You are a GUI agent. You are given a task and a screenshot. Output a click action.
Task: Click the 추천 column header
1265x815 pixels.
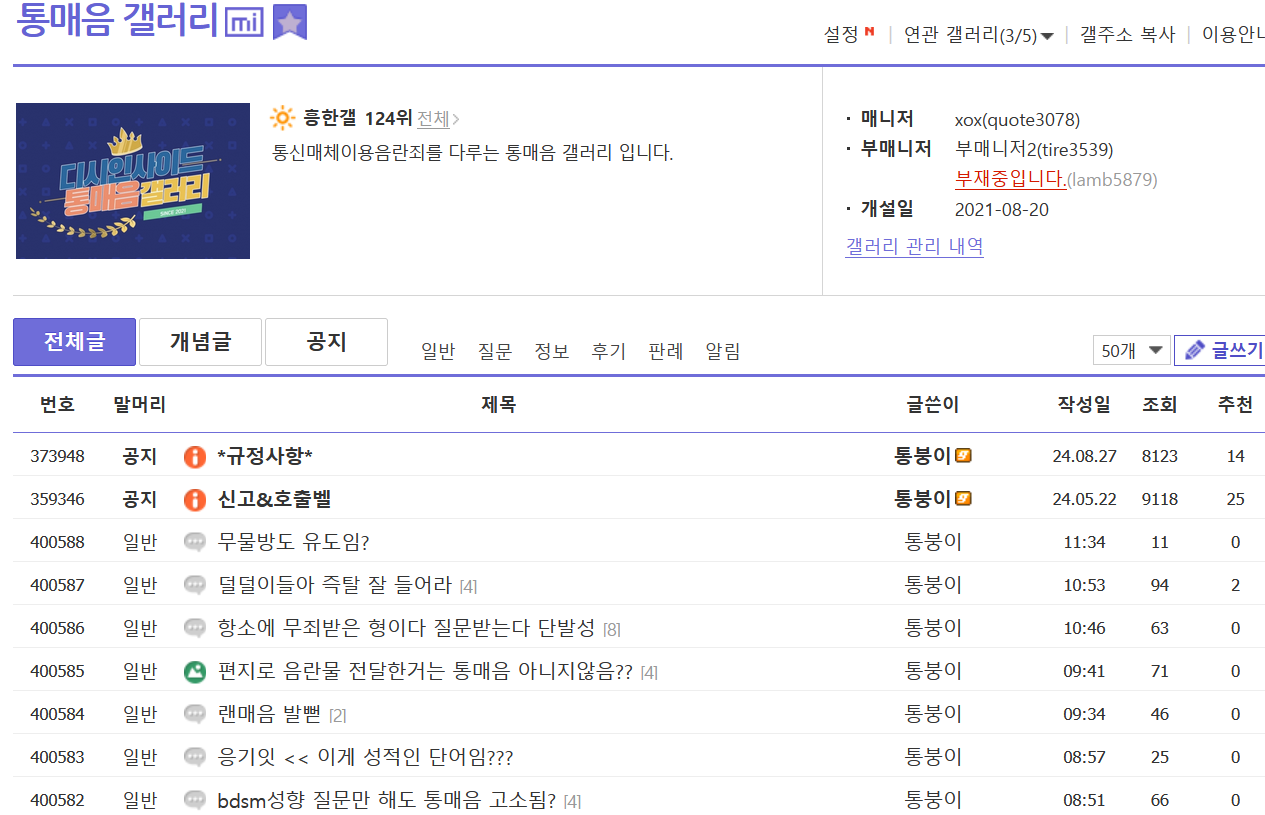1235,405
